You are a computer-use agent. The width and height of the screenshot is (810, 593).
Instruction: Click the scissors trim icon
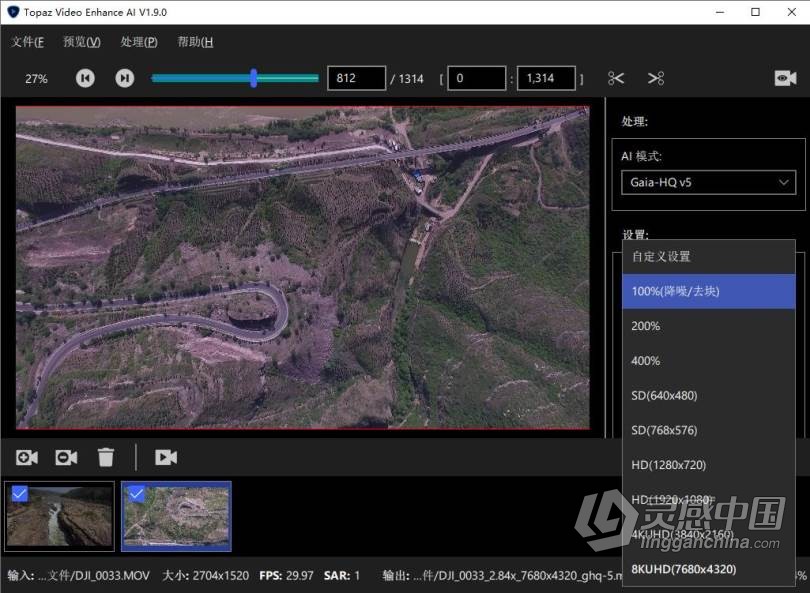pyautogui.click(x=616, y=79)
